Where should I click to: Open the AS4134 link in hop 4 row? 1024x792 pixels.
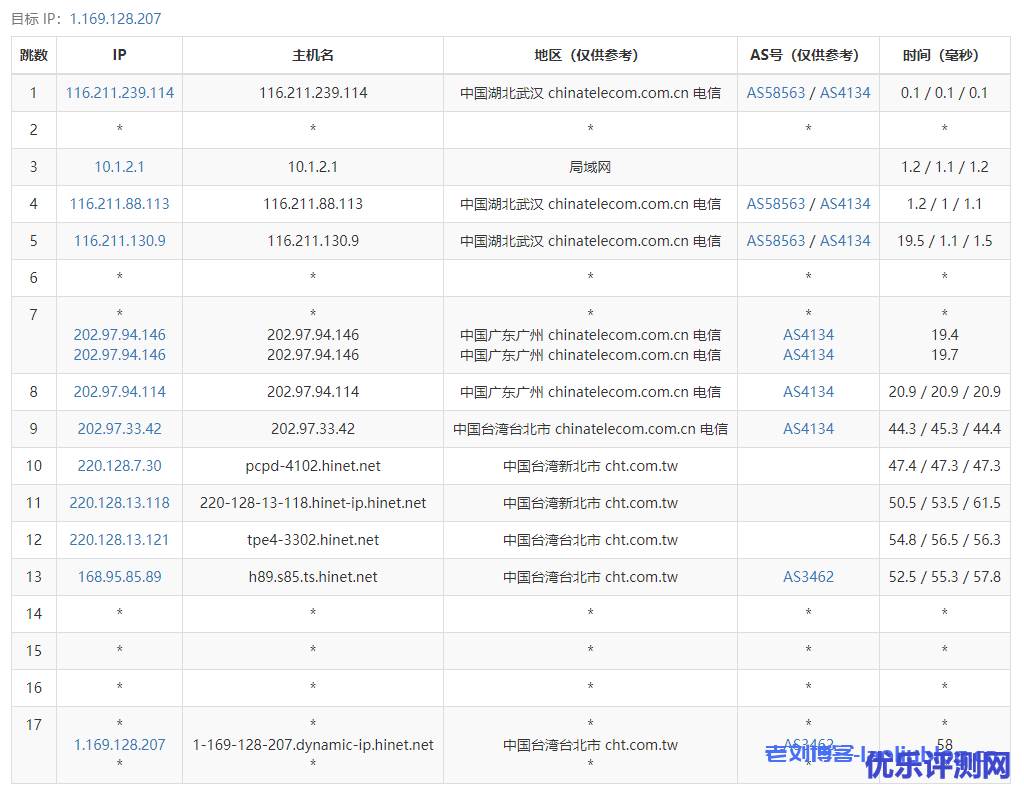[x=845, y=204]
